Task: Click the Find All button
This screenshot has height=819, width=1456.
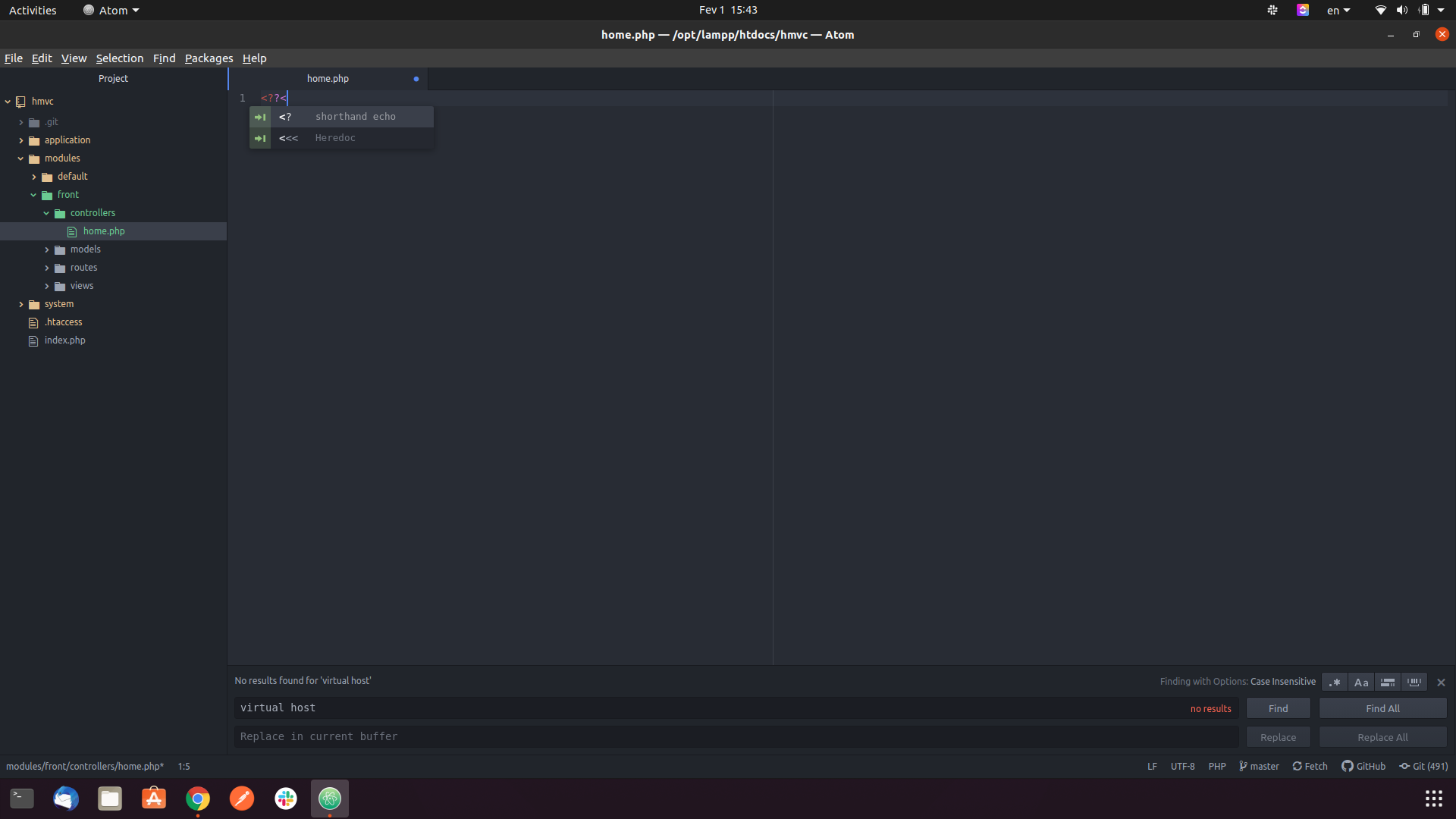Action: point(1382,708)
